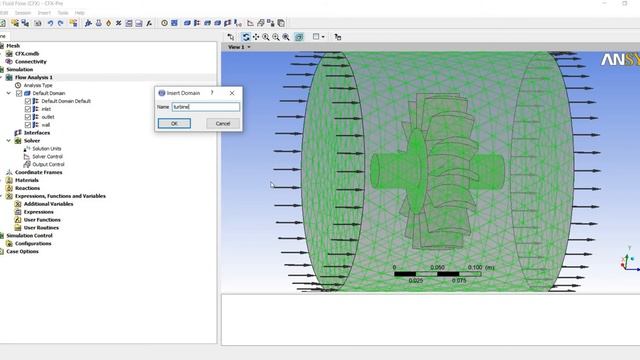640x360 pixels.
Task: Toggle the Default Domain Default checkbox
Action: [28, 101]
